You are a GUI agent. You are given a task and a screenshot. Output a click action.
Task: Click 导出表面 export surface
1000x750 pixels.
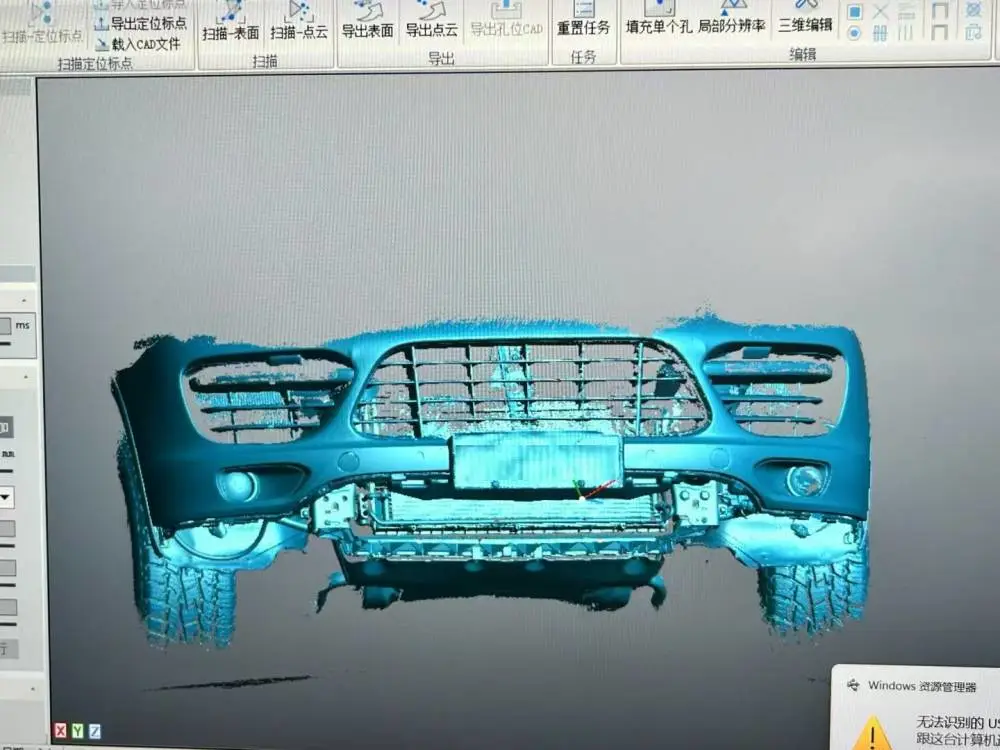click(367, 21)
